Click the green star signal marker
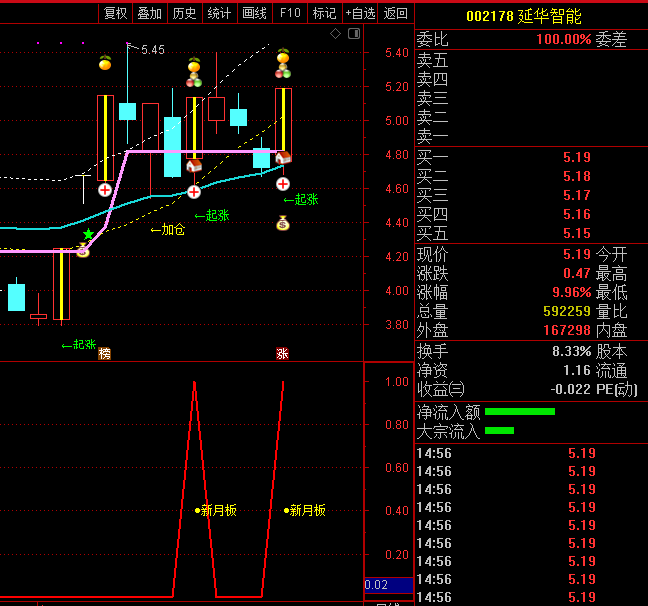 point(88,234)
